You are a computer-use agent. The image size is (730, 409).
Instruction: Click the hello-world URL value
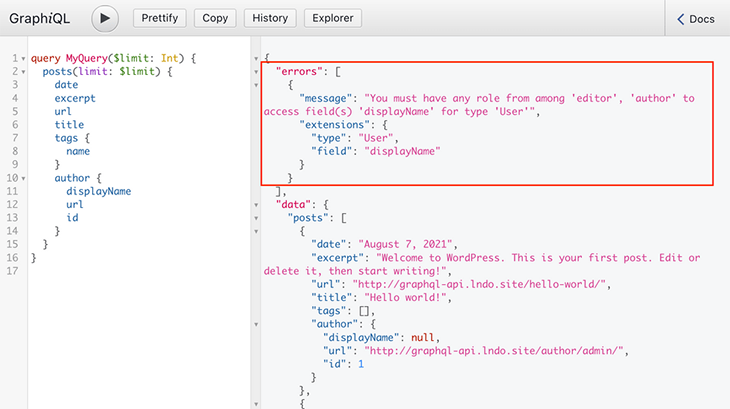479,284
